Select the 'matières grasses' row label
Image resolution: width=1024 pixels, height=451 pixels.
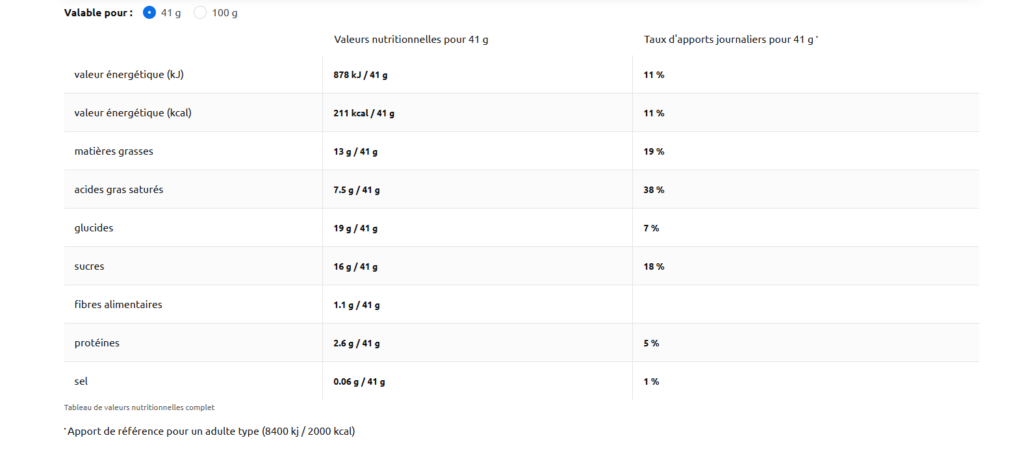(114, 151)
